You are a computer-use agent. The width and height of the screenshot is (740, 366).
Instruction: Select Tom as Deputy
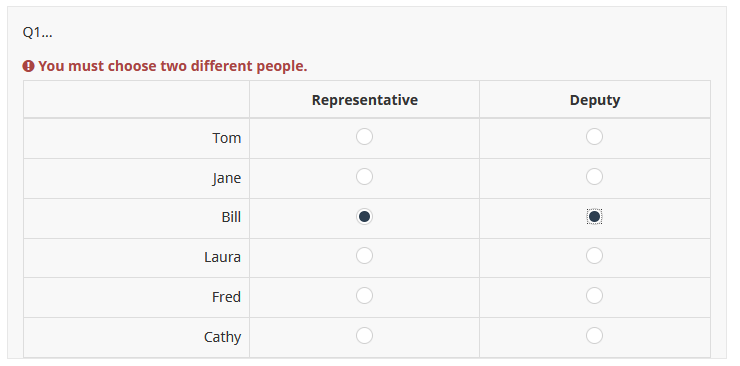[x=594, y=137]
